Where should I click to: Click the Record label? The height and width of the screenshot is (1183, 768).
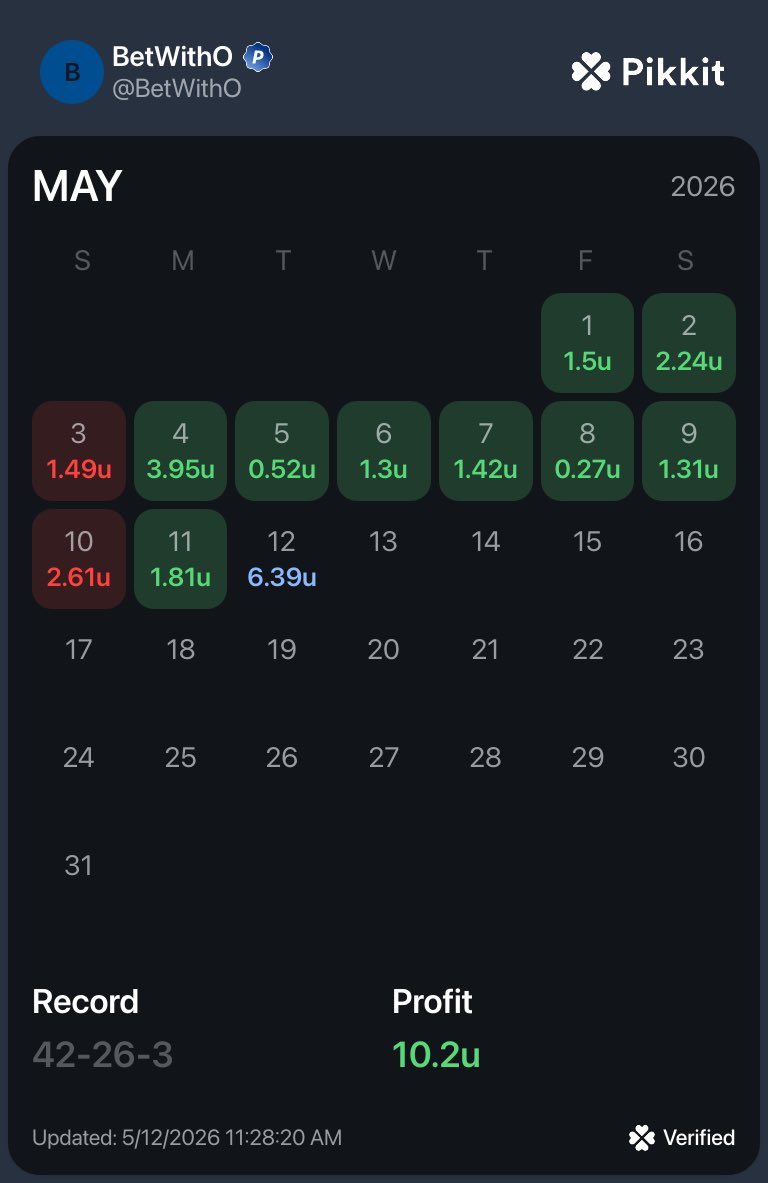tap(85, 1002)
